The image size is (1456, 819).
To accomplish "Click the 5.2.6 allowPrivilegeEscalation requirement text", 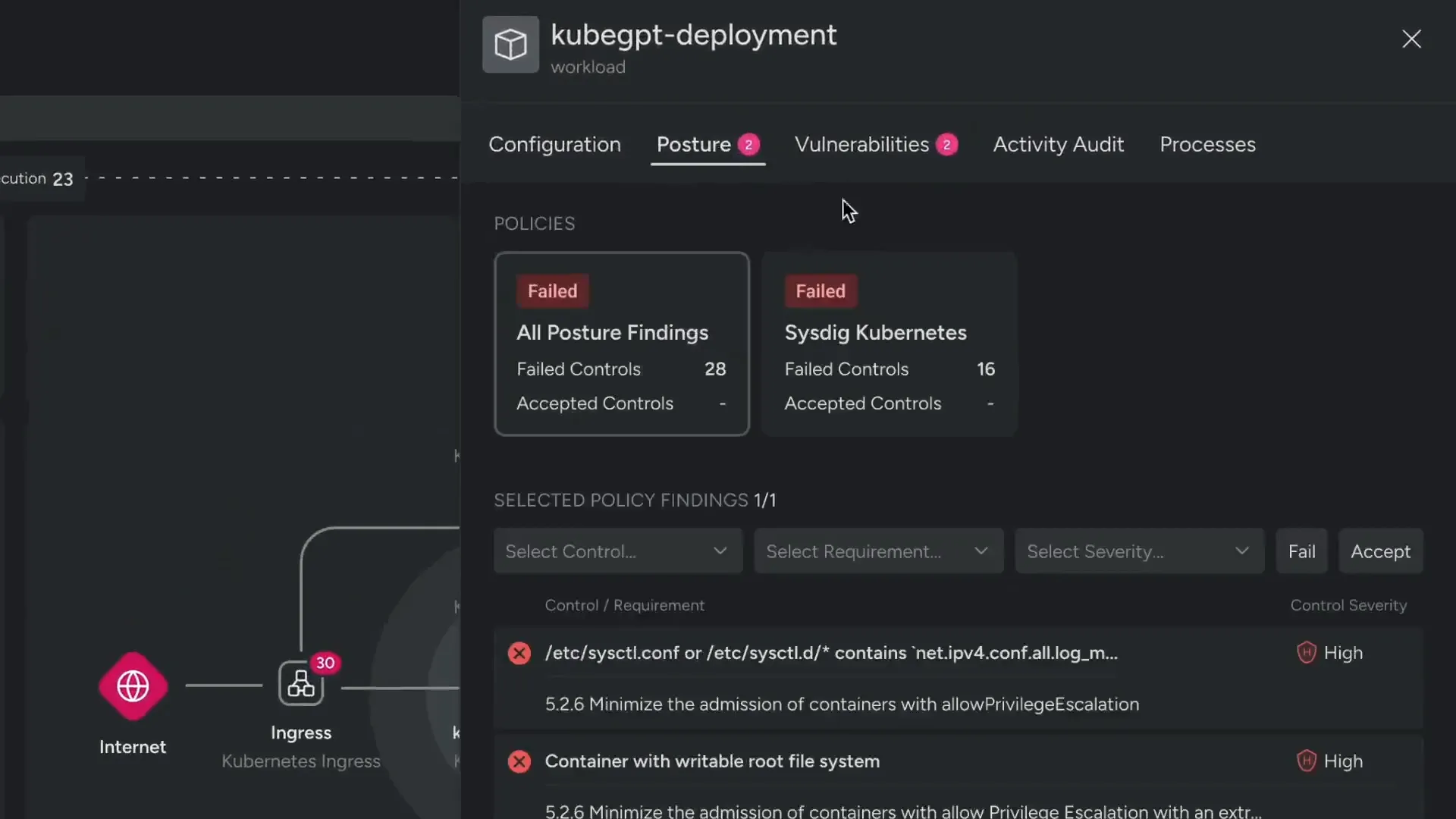I will point(842,704).
